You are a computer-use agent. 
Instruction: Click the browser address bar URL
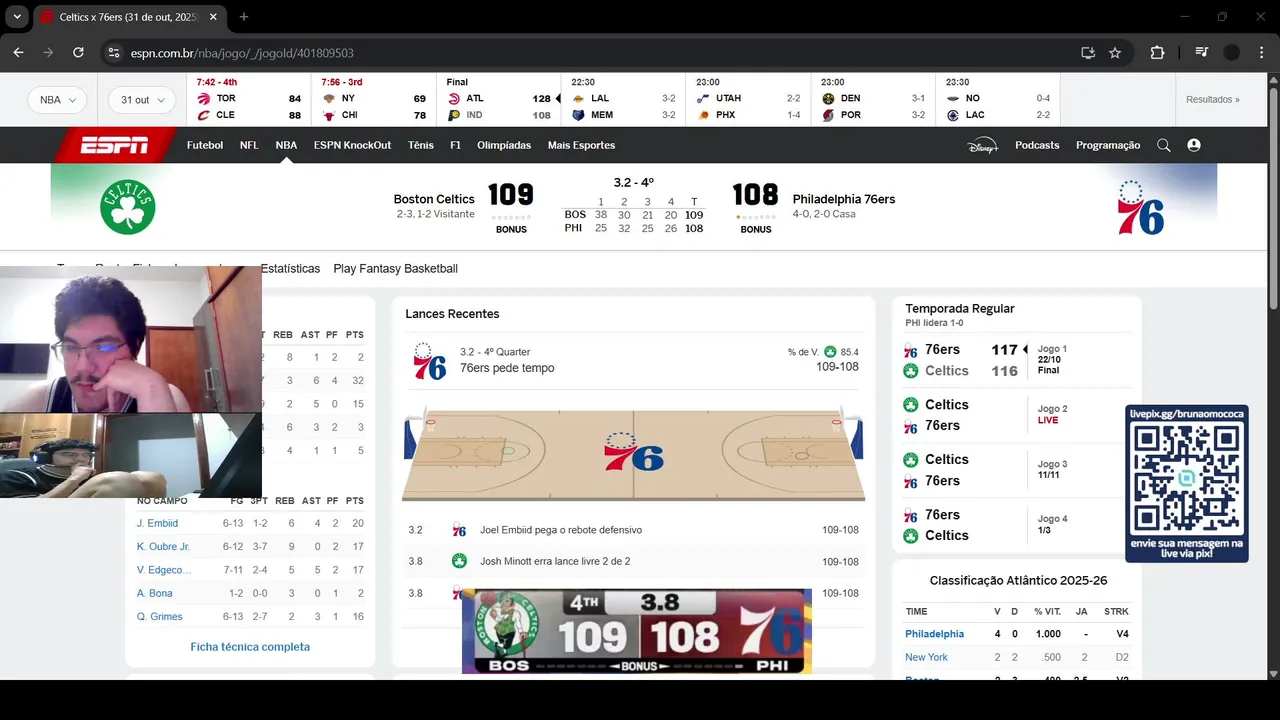242,53
